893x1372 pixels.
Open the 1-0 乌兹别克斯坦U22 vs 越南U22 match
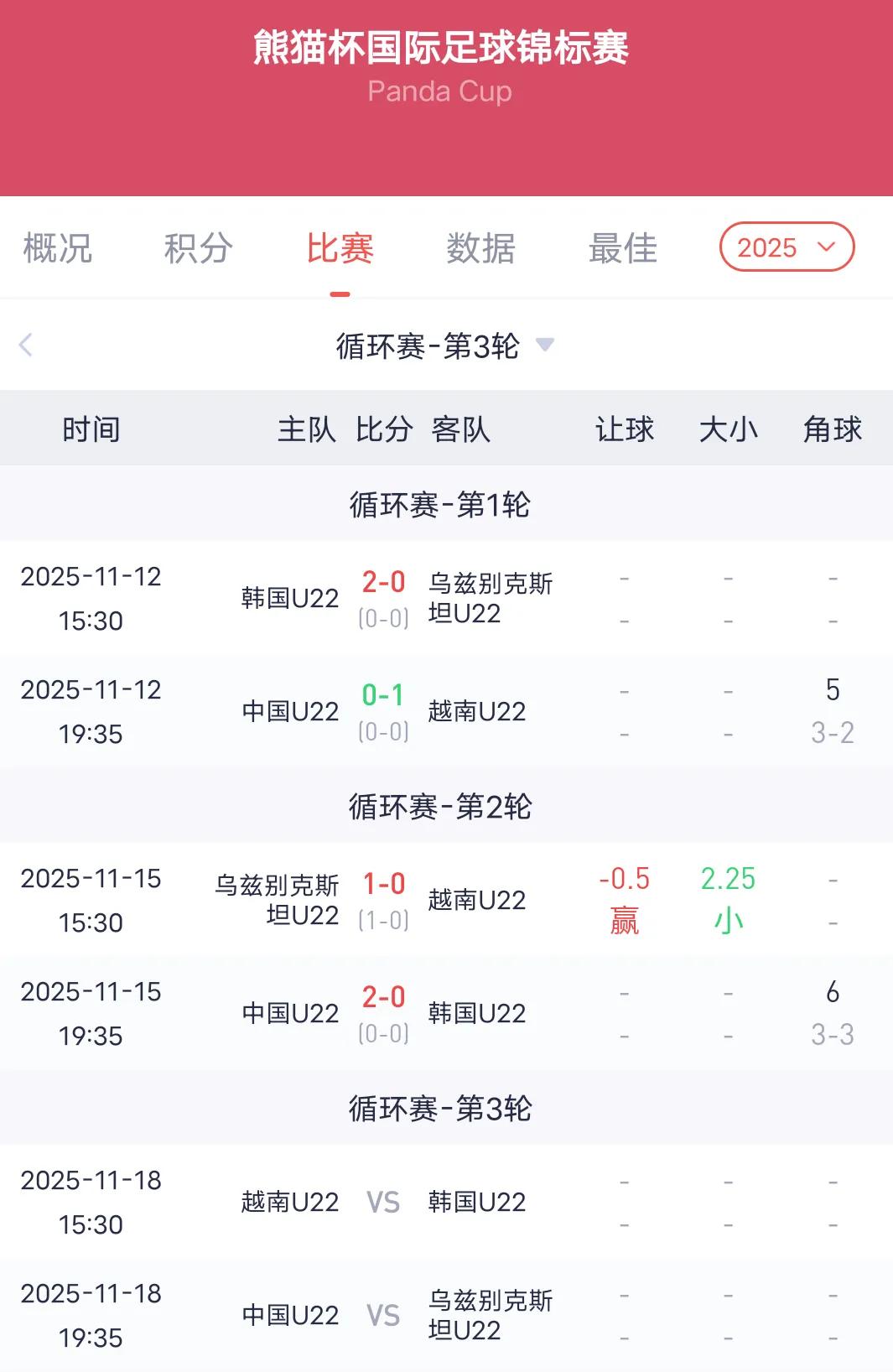pyautogui.click(x=446, y=900)
